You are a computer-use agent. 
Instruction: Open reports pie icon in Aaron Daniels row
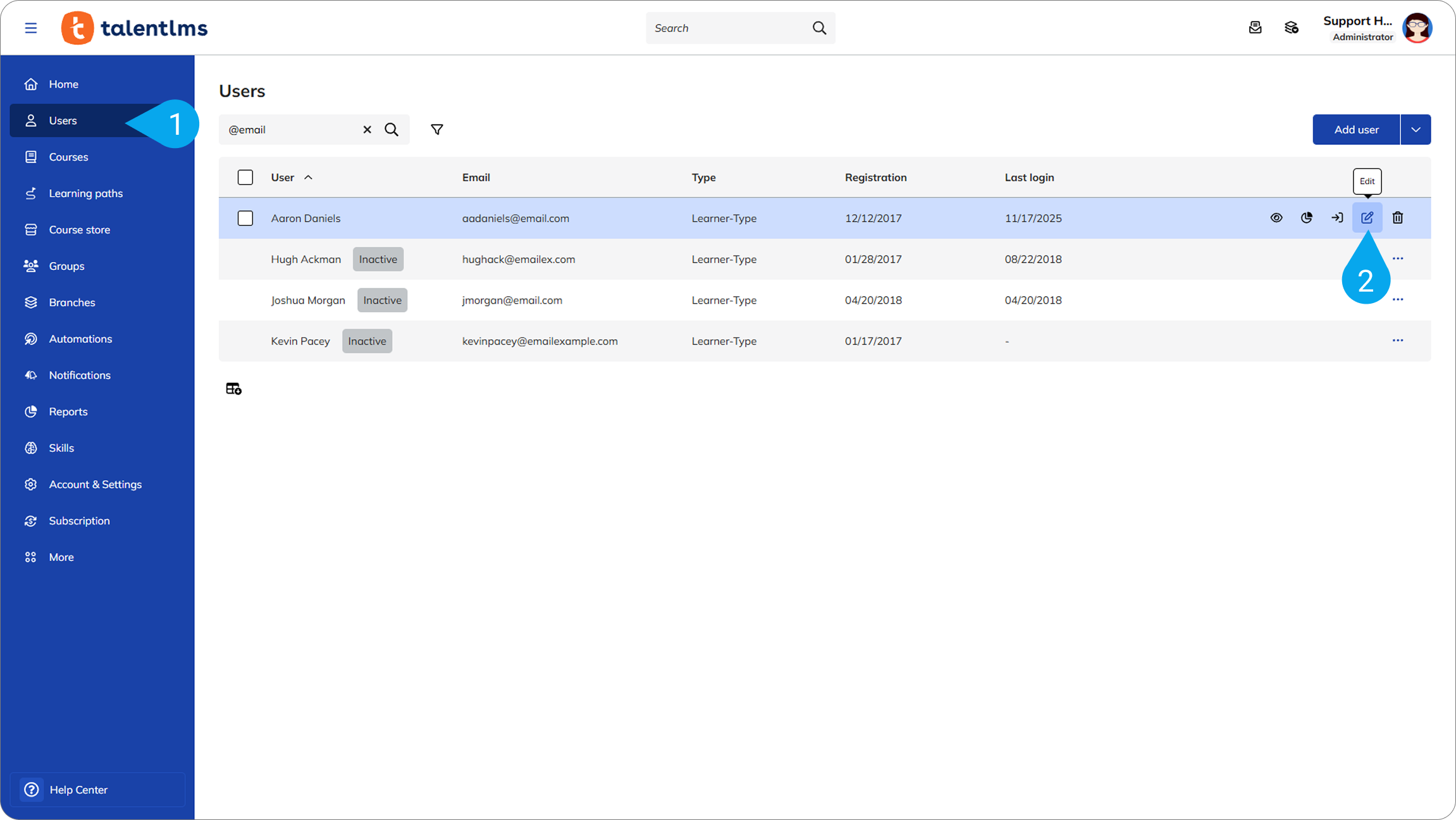(x=1307, y=218)
